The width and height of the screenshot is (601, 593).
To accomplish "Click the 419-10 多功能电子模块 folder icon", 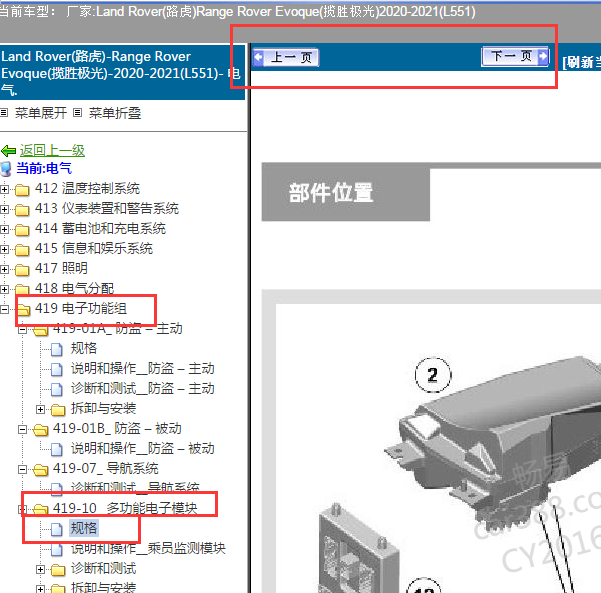I will click(x=41, y=509).
